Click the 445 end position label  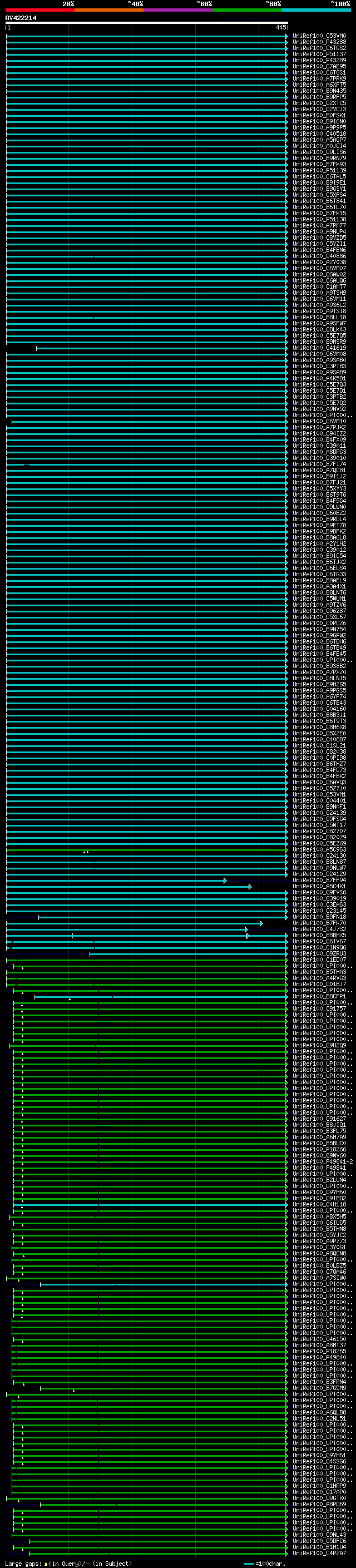280,27
